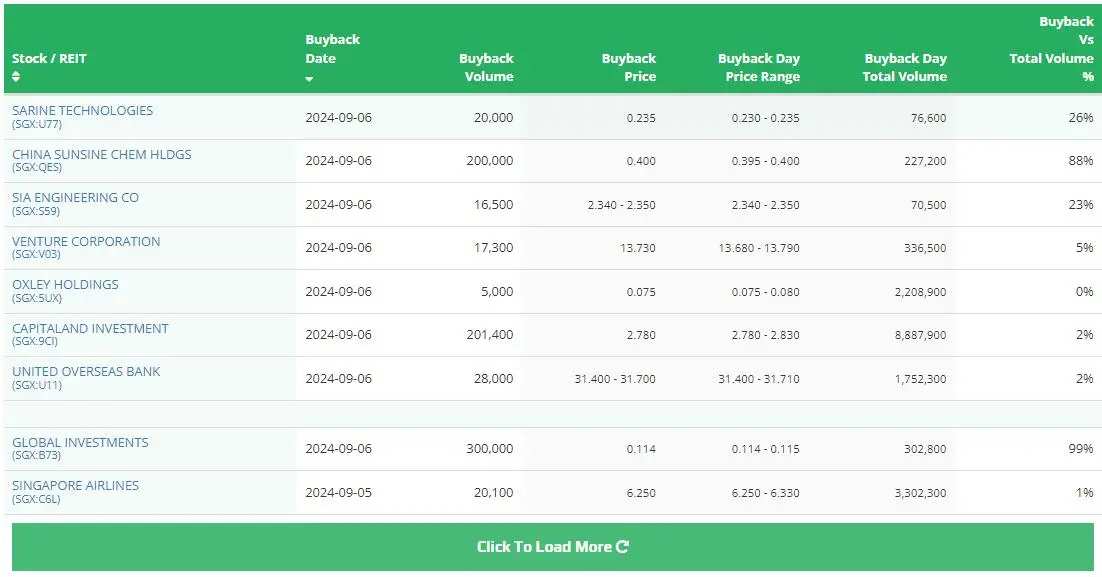Click Buyback Day Total Volume header
Screen dimensions: 1102x577
coord(905,67)
